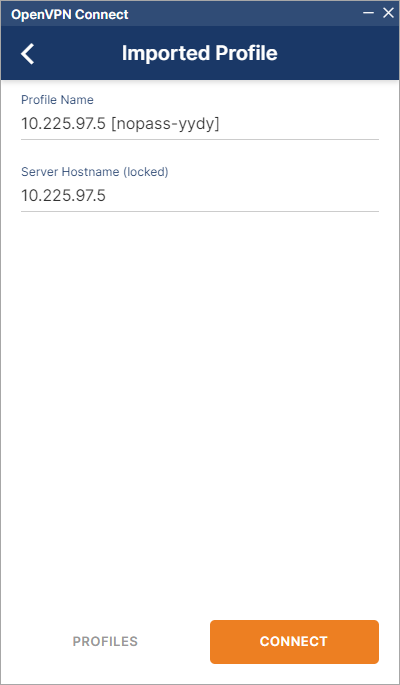Place cursor in the [nopass-yydy] text

[165, 125]
